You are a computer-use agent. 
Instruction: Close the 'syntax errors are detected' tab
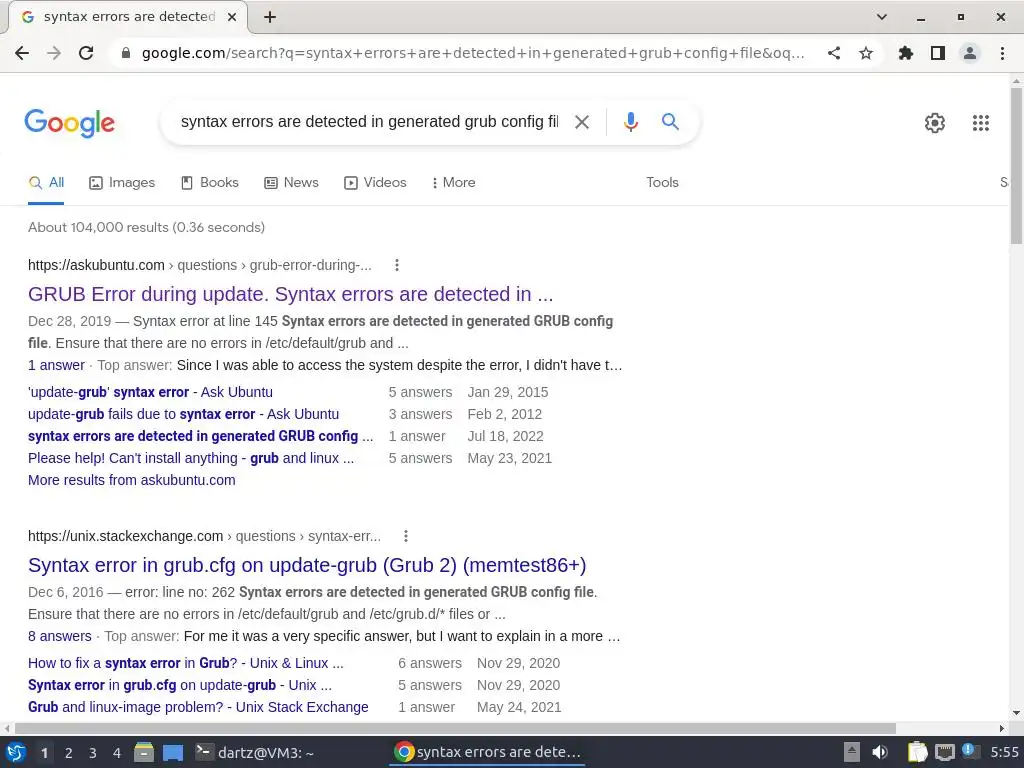232,17
